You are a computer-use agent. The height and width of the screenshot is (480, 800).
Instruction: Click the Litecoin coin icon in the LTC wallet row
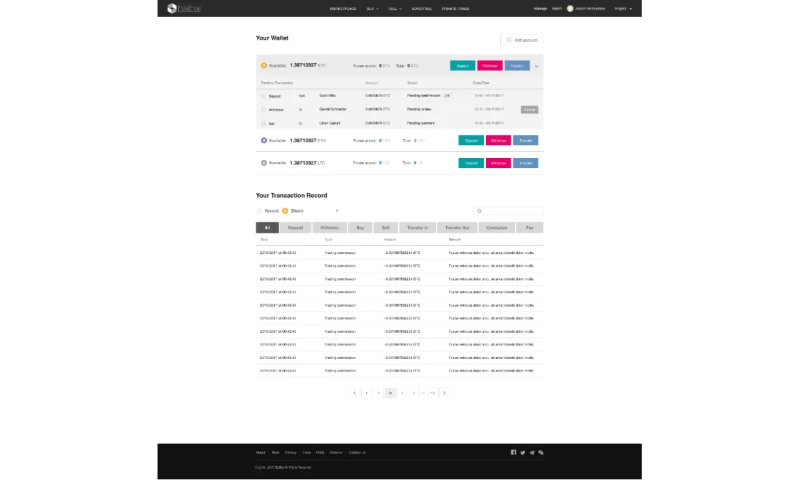[x=264, y=163]
